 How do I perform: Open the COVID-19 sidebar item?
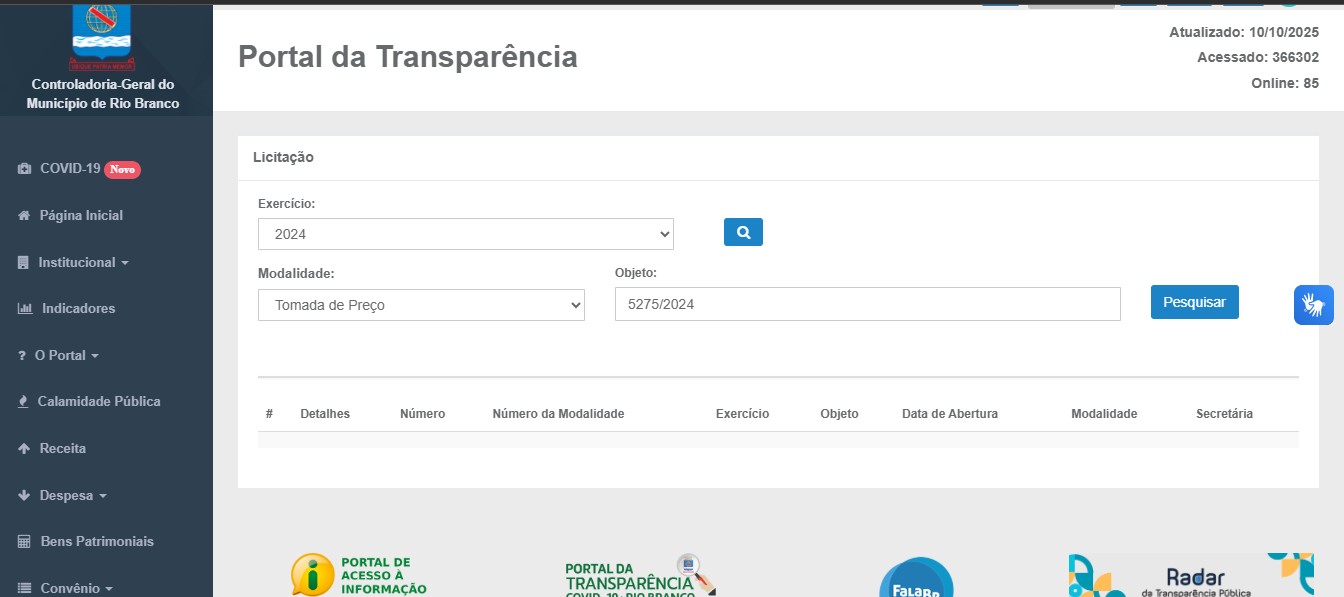(x=70, y=169)
